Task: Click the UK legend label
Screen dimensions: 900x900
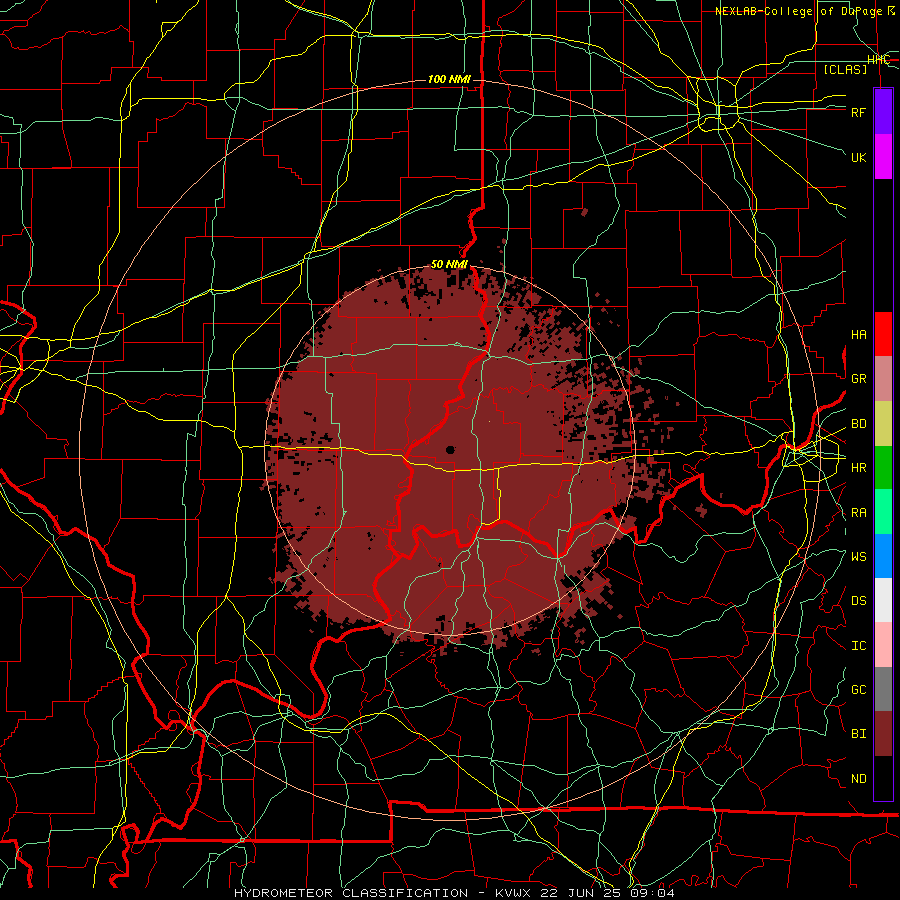Action: pyautogui.click(x=858, y=157)
